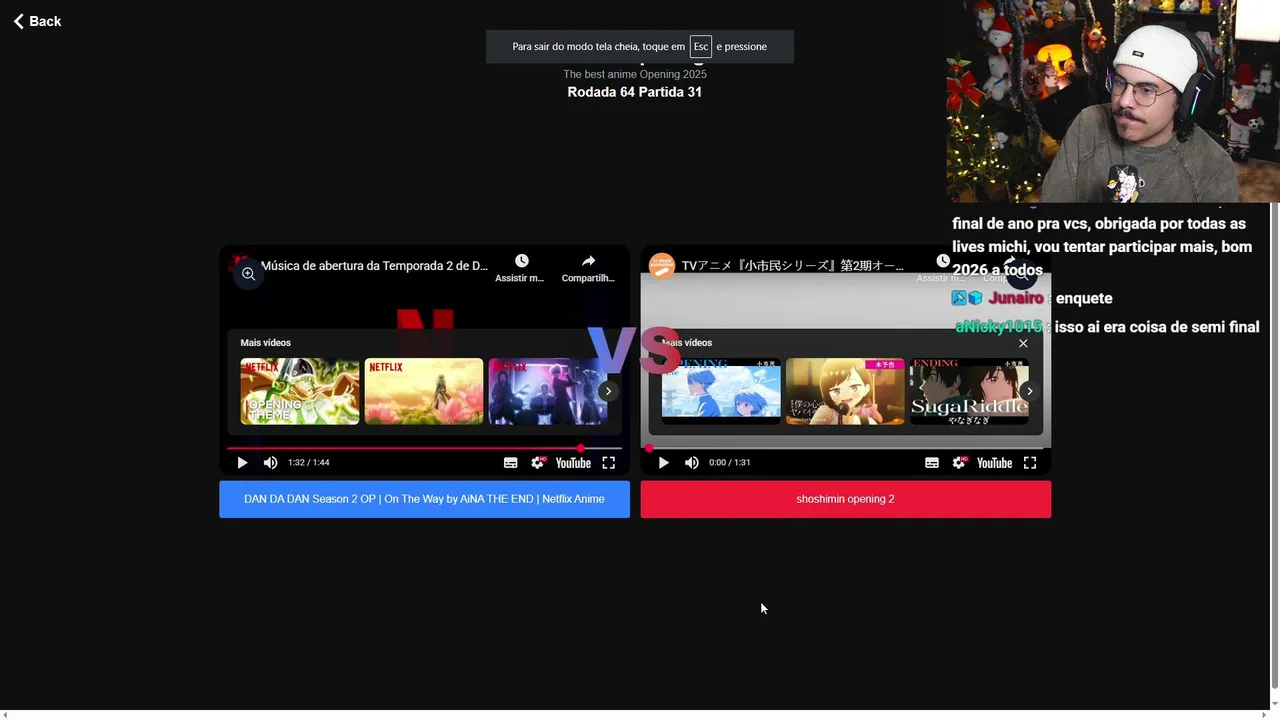Click Junairo username in chat

click(1016, 298)
